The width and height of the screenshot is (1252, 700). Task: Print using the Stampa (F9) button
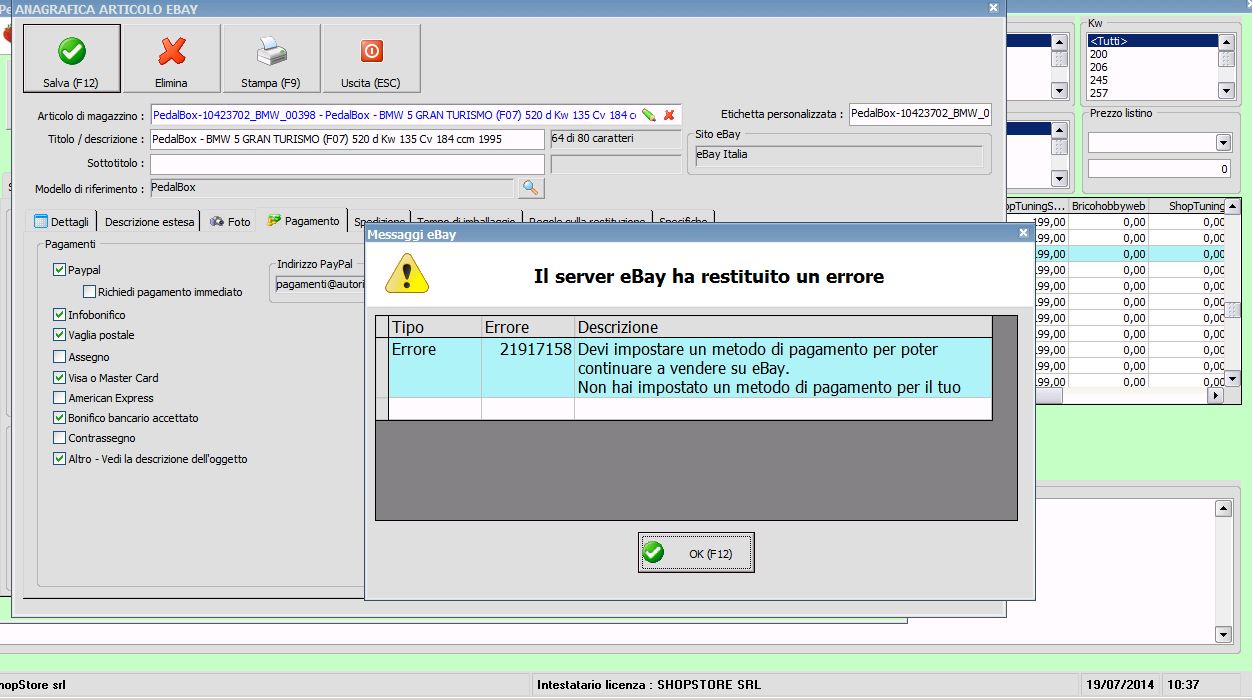[x=271, y=58]
